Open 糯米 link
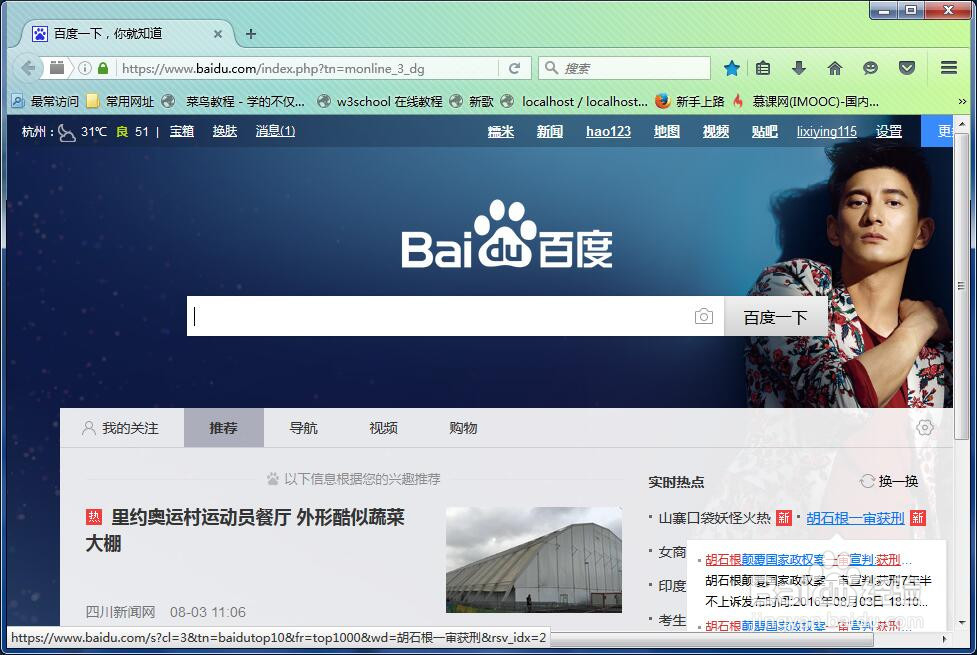This screenshot has height=655, width=977. click(500, 131)
